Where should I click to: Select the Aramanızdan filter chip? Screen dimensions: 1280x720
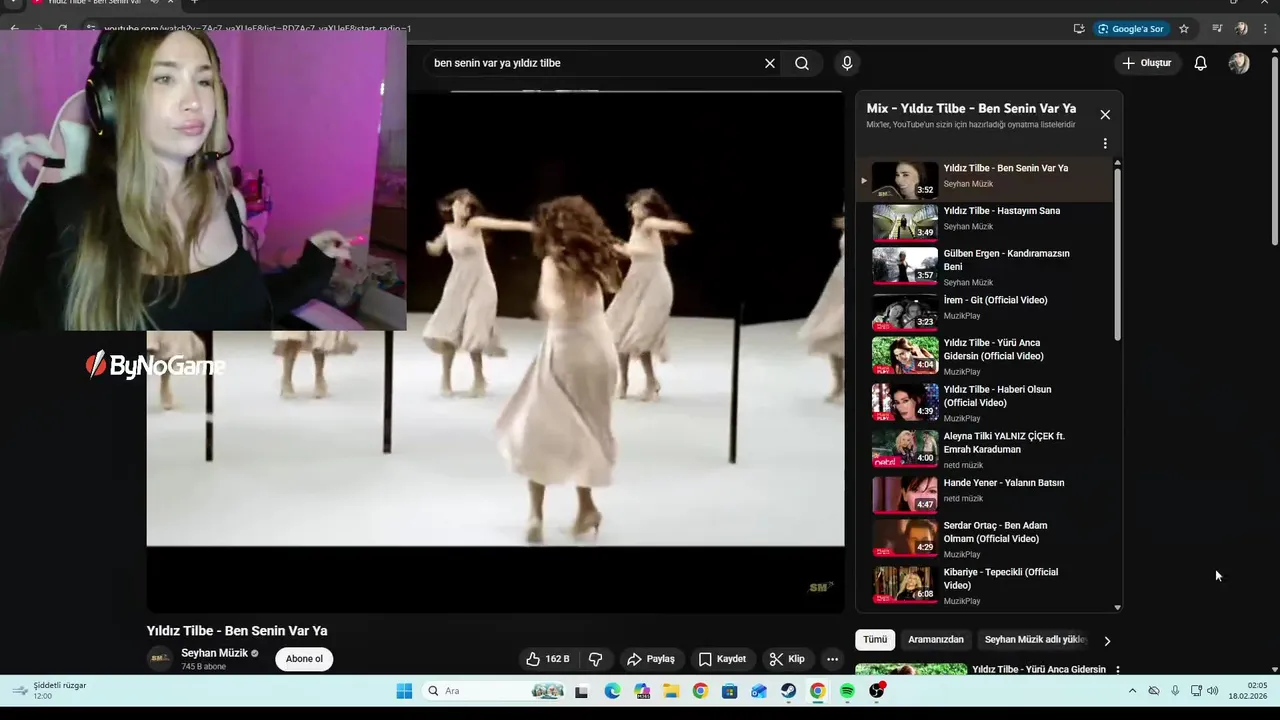coord(936,640)
